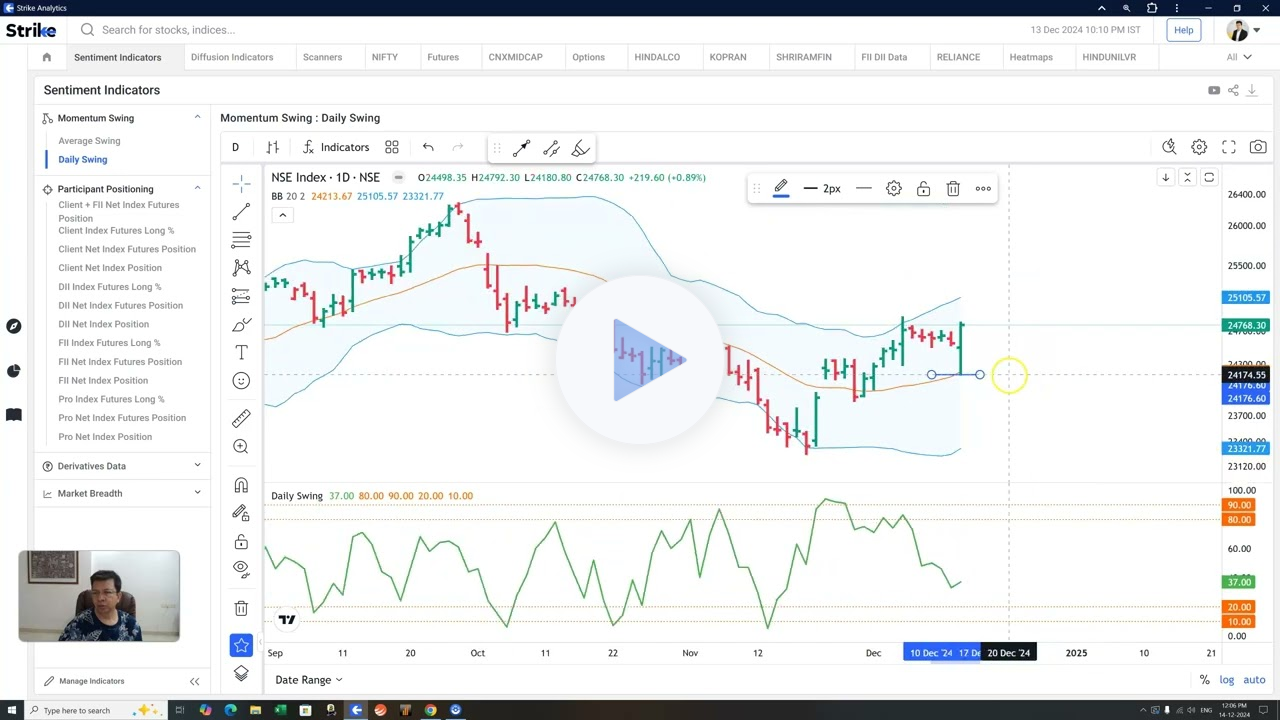Toggle percent scale button

pos(1204,680)
